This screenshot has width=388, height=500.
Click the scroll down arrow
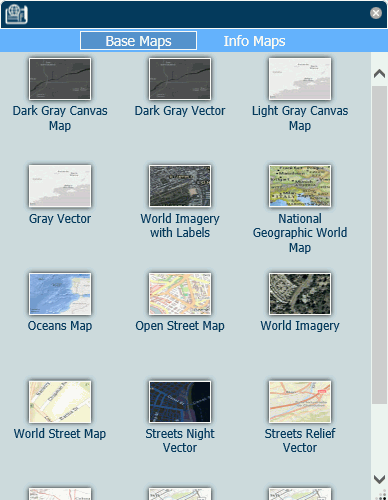379,479
